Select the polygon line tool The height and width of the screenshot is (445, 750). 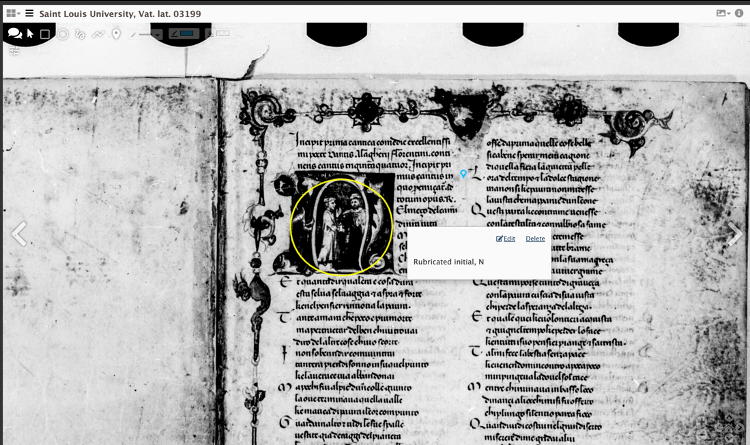pos(98,34)
